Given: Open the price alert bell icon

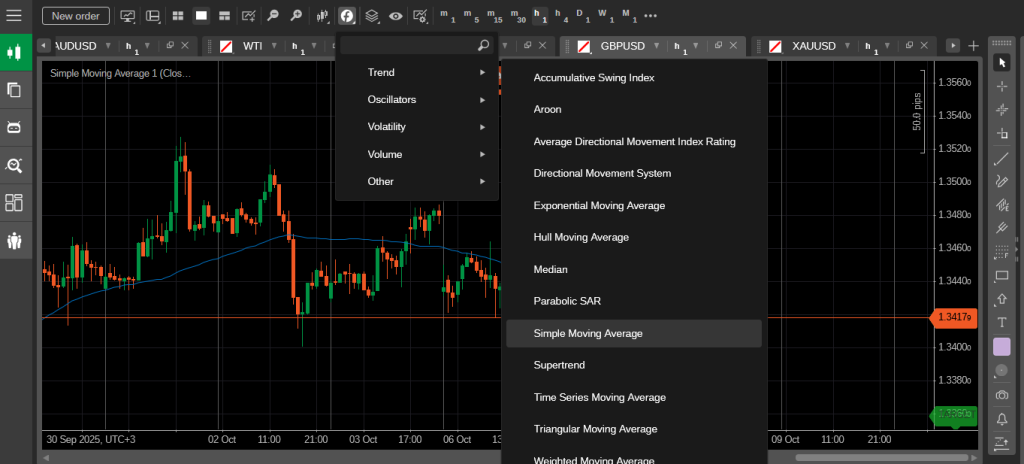Looking at the screenshot, I should pos(1002,419).
